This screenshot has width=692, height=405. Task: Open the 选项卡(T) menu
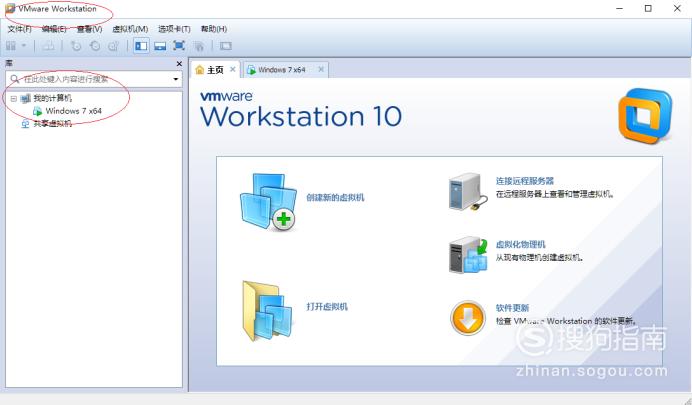pyautogui.click(x=174, y=29)
